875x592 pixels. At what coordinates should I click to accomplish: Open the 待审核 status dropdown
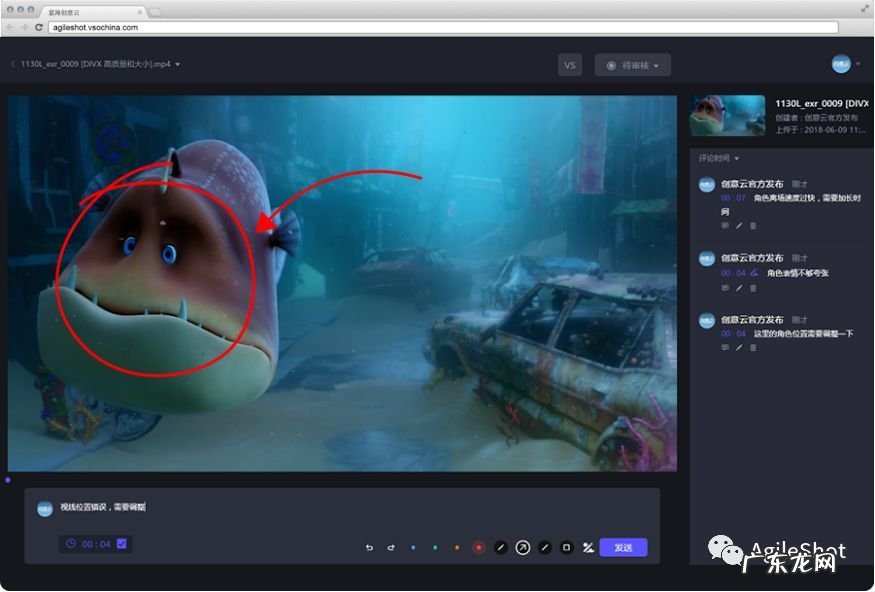coord(632,65)
